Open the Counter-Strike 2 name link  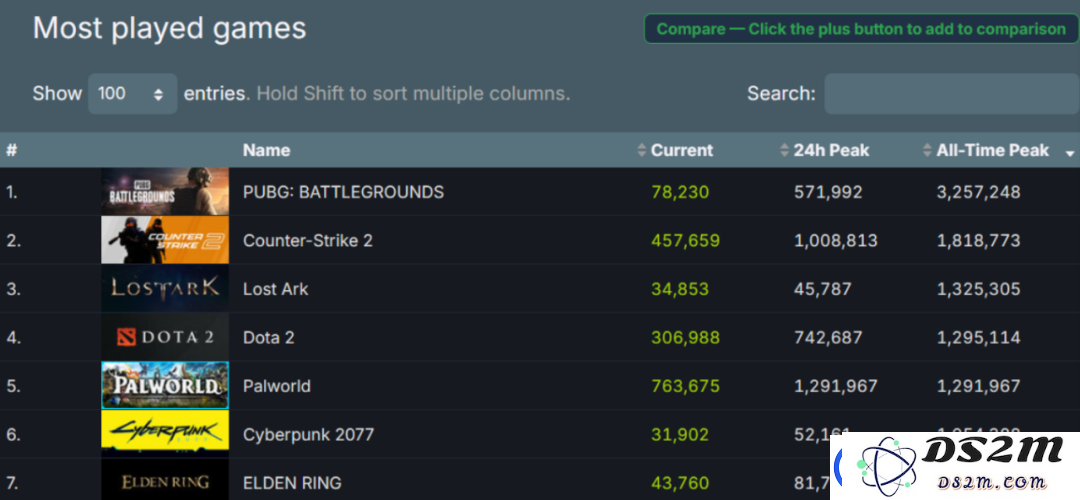click(308, 240)
